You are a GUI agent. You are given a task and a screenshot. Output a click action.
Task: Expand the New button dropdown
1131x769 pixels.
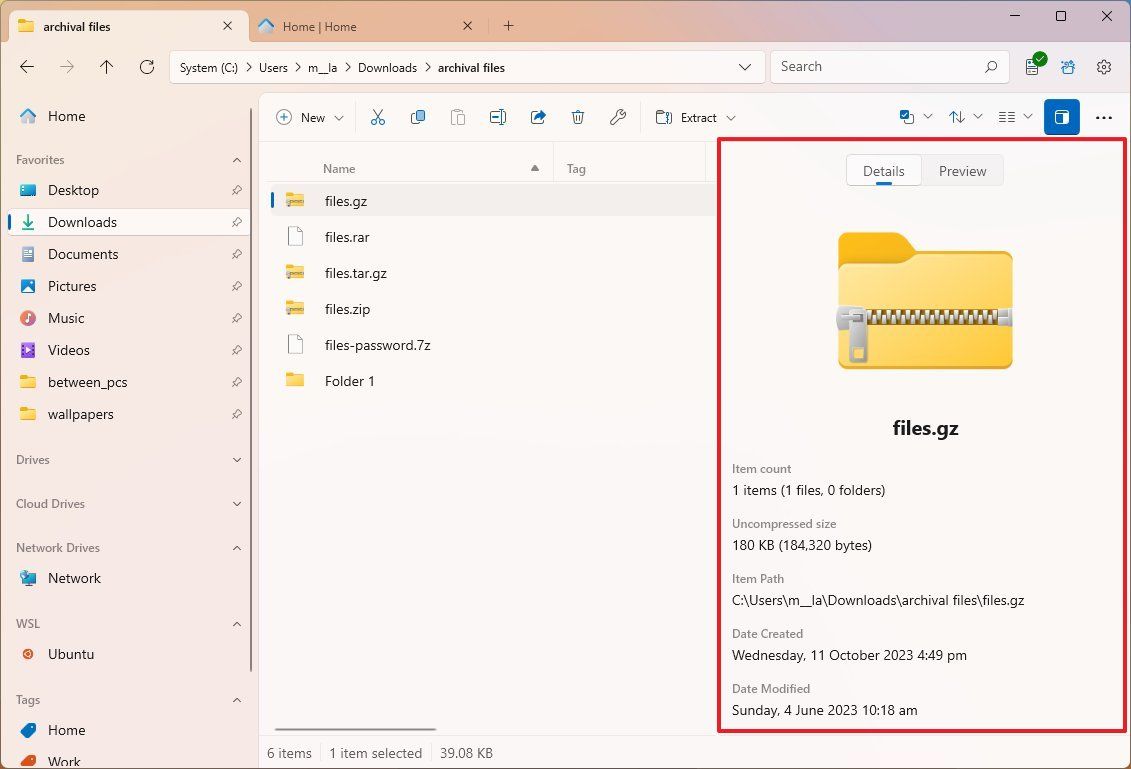pyautogui.click(x=338, y=117)
